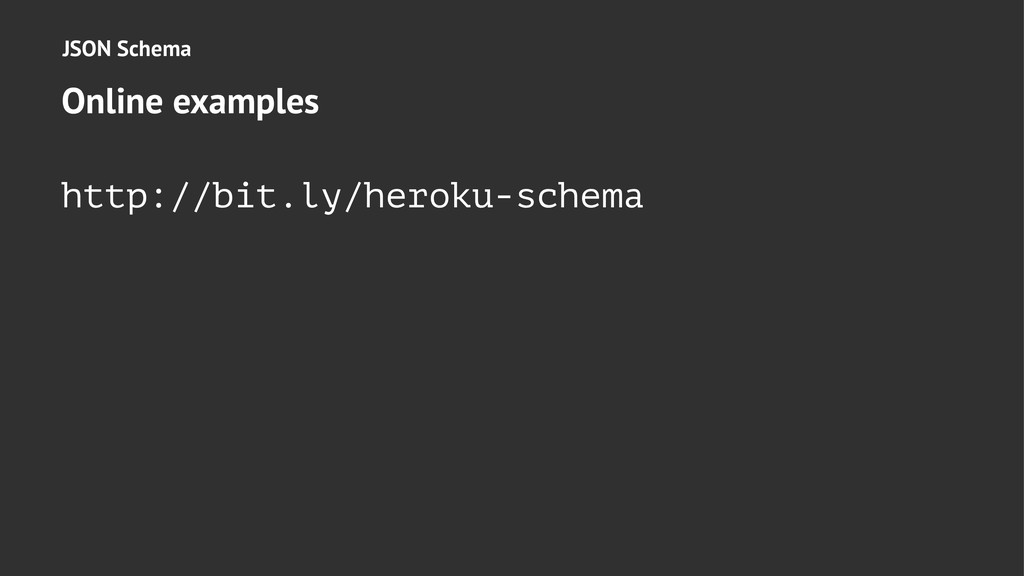Place cursor after "heroku-schema" URL end

click(643, 196)
